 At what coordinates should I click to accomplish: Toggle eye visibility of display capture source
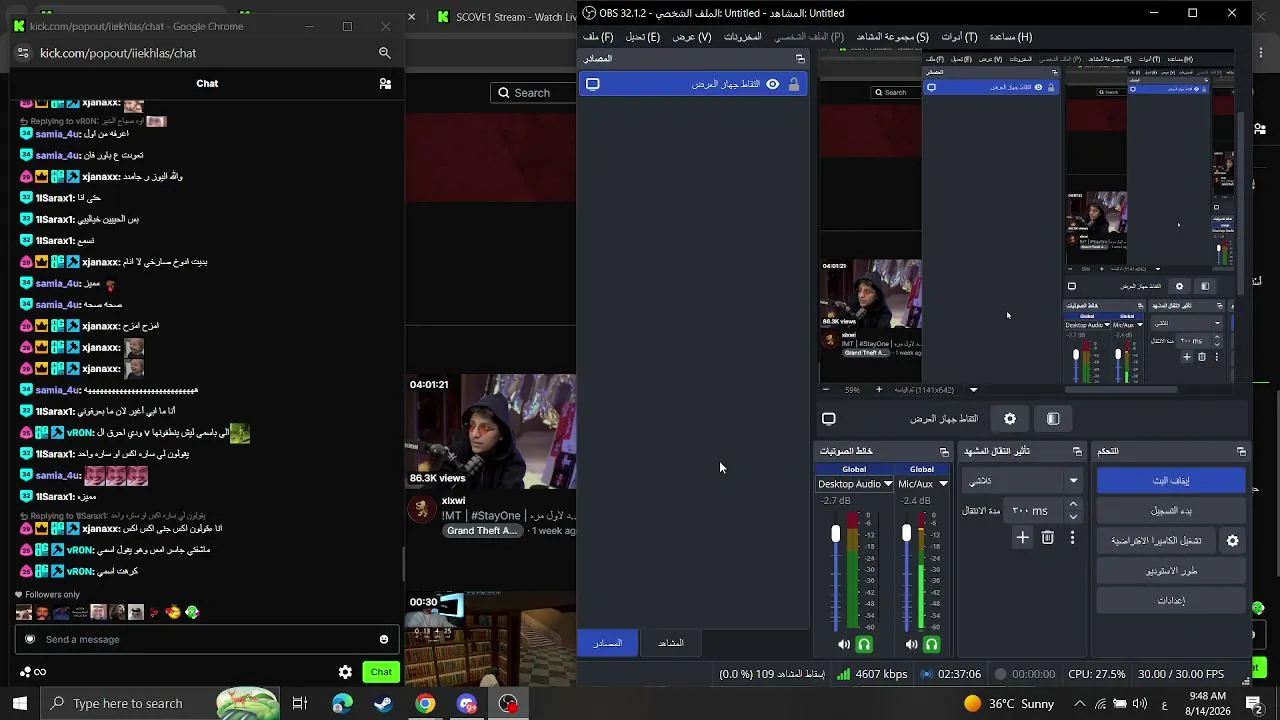click(772, 84)
